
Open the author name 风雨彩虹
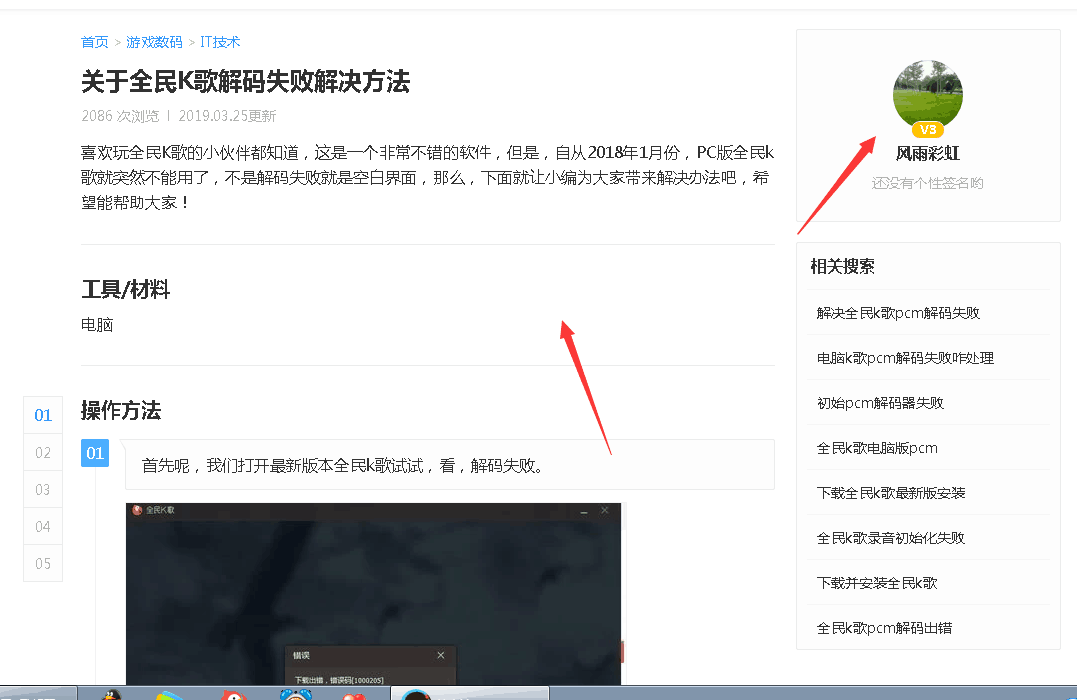click(x=927, y=153)
